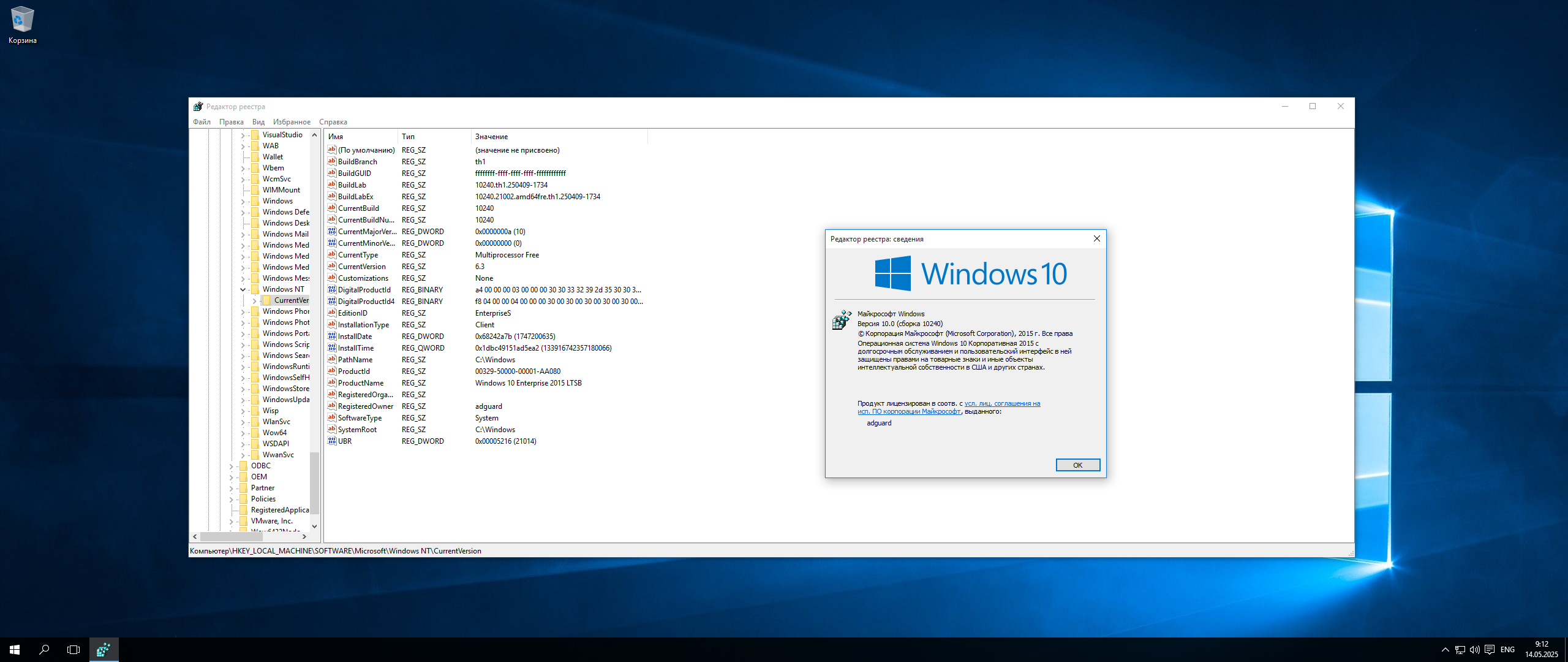Click the Policies folder icon
This screenshot has height=662, width=1568.
[x=243, y=499]
